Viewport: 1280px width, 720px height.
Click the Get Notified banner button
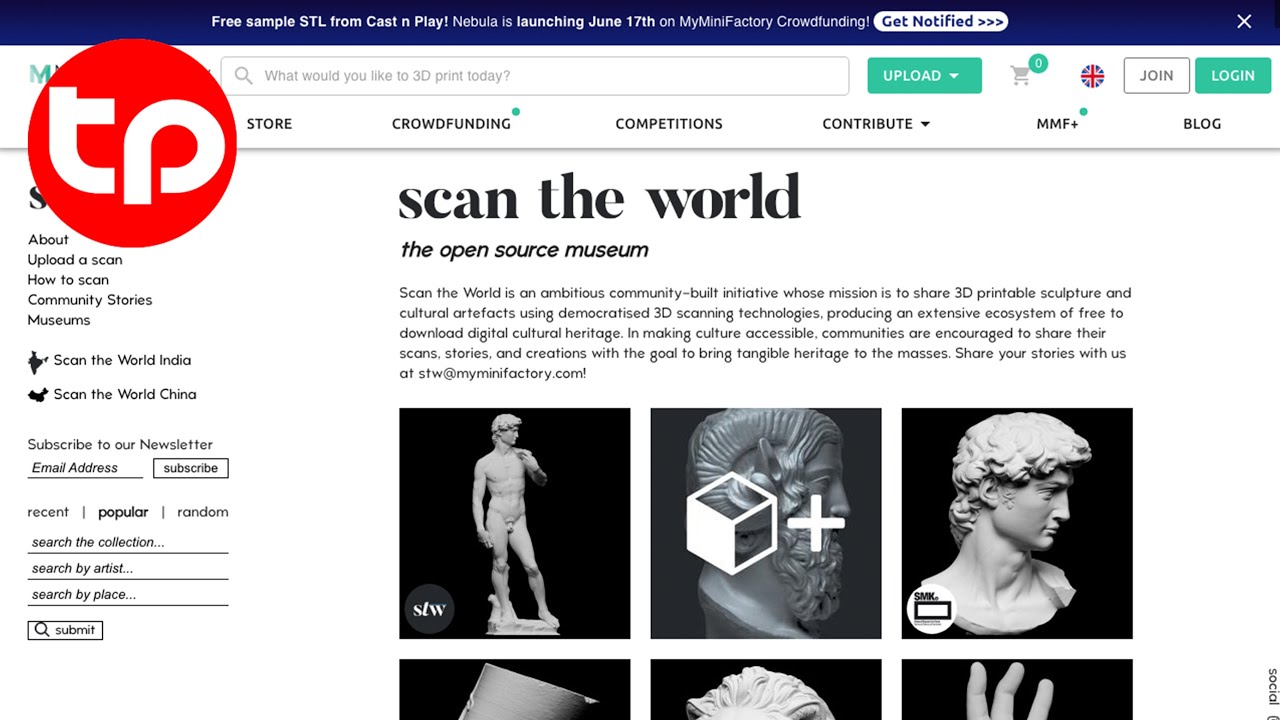(941, 21)
